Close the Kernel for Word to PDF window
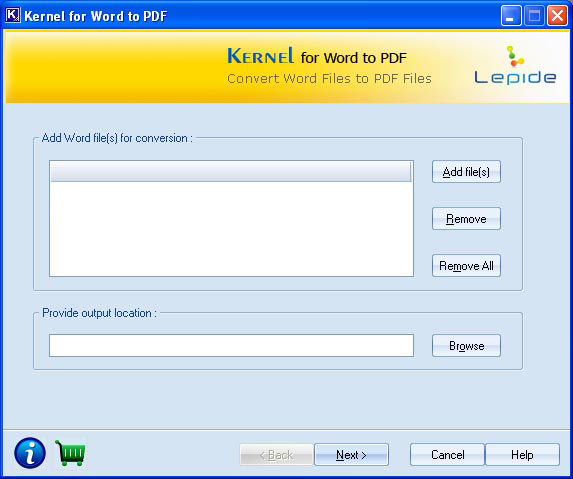This screenshot has height=479, width=573. [x=557, y=16]
